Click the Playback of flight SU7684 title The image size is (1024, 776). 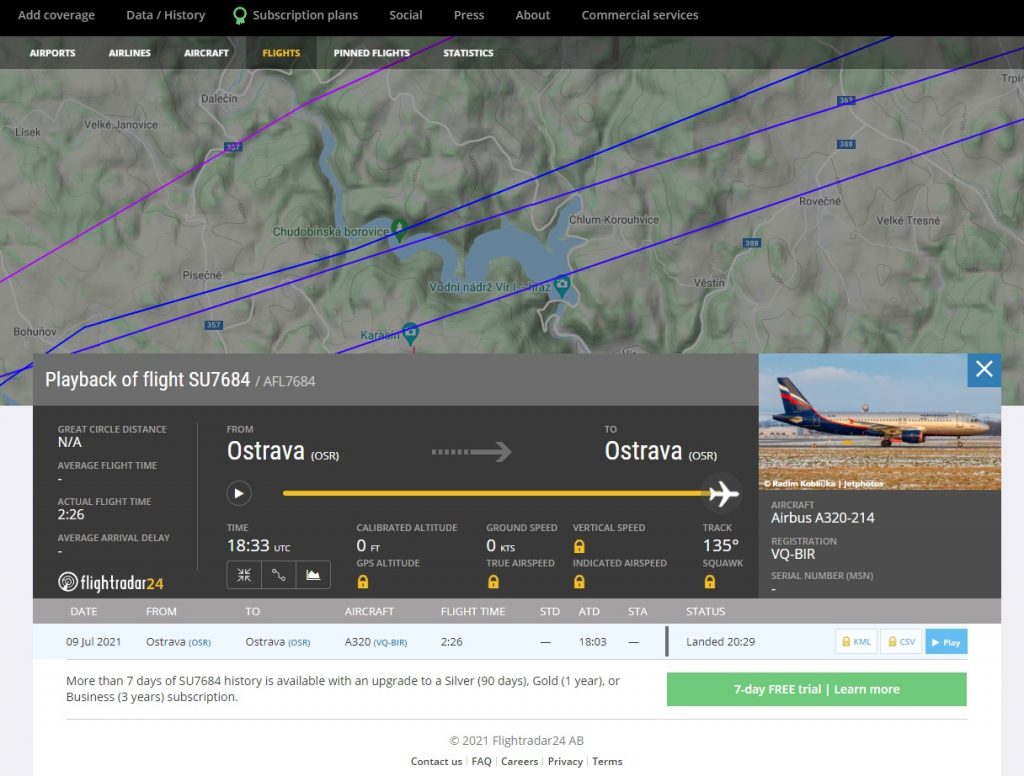click(x=148, y=380)
